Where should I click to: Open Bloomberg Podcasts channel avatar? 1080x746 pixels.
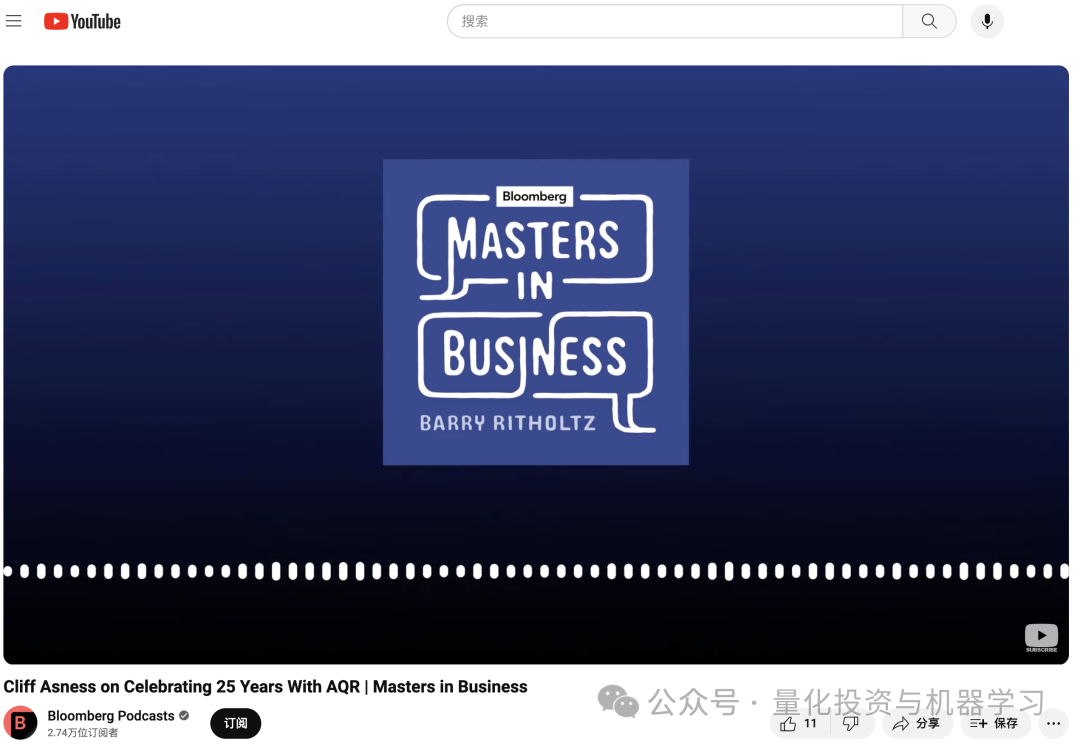(x=21, y=723)
